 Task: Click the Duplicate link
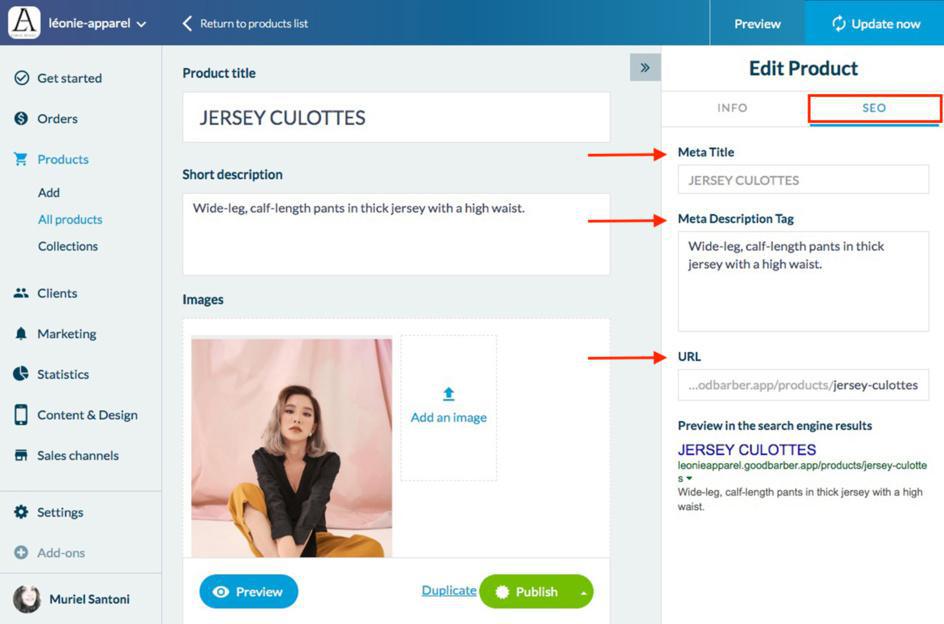tap(448, 591)
